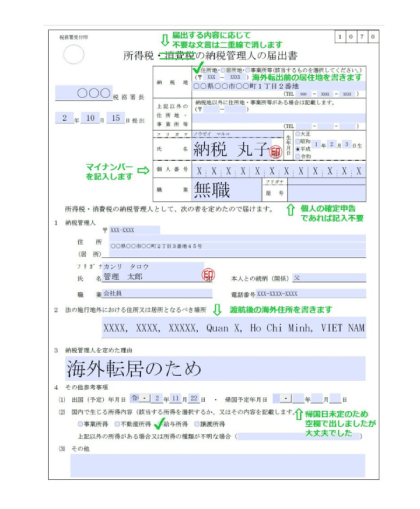
Task: Click the tax agent furigana field カンリ タロウ
Action: click(153, 267)
